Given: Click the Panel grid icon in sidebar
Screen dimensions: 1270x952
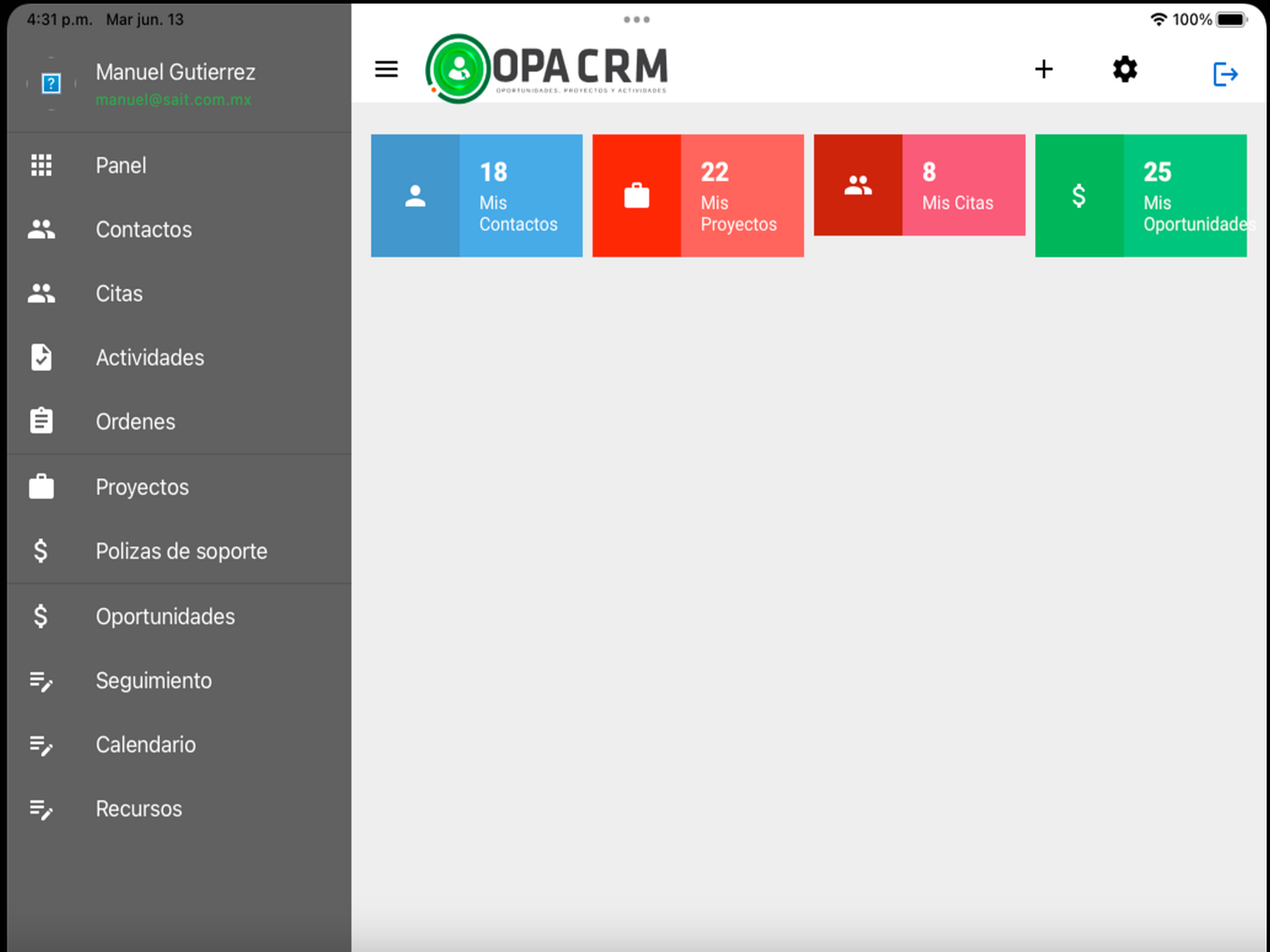Looking at the screenshot, I should [x=41, y=165].
